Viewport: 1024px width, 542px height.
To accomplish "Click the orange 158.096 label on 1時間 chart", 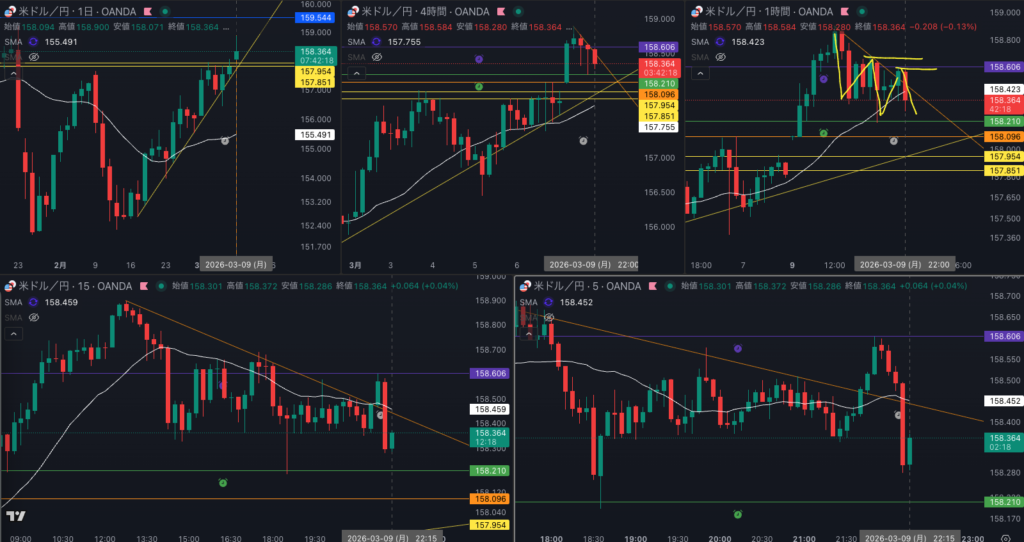I will point(1002,136).
